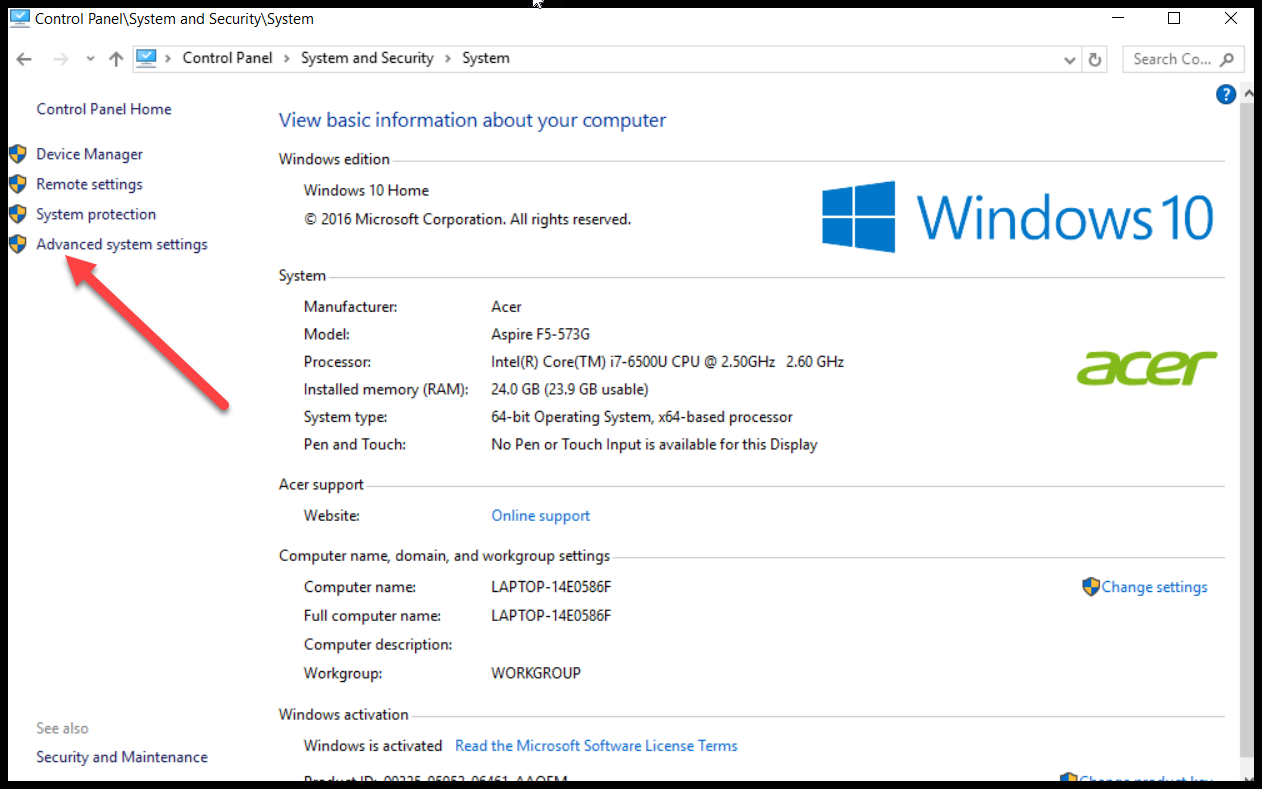Open Help with the question mark icon

[1226, 94]
